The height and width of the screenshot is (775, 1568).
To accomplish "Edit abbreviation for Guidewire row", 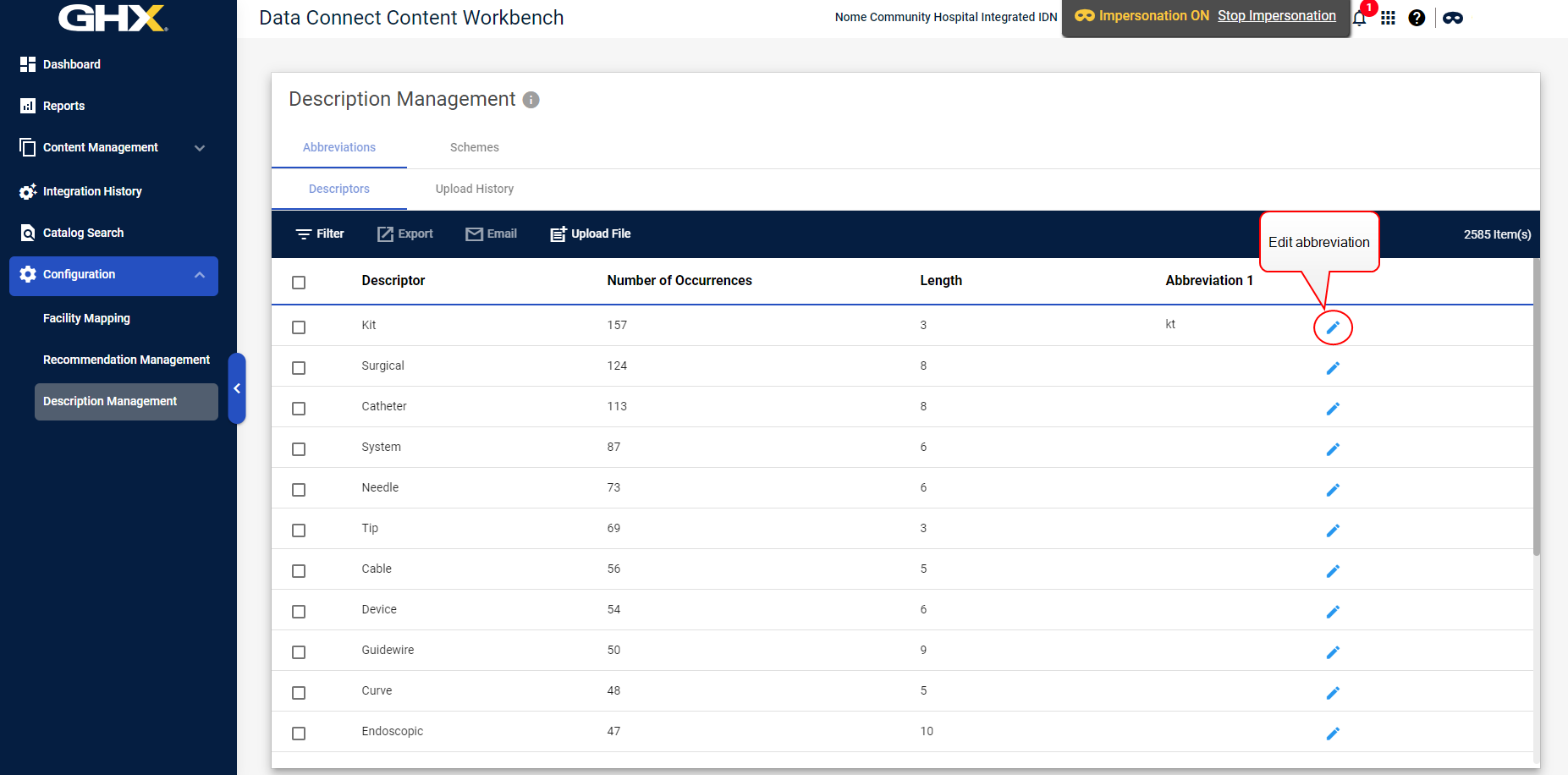I will point(1333,652).
